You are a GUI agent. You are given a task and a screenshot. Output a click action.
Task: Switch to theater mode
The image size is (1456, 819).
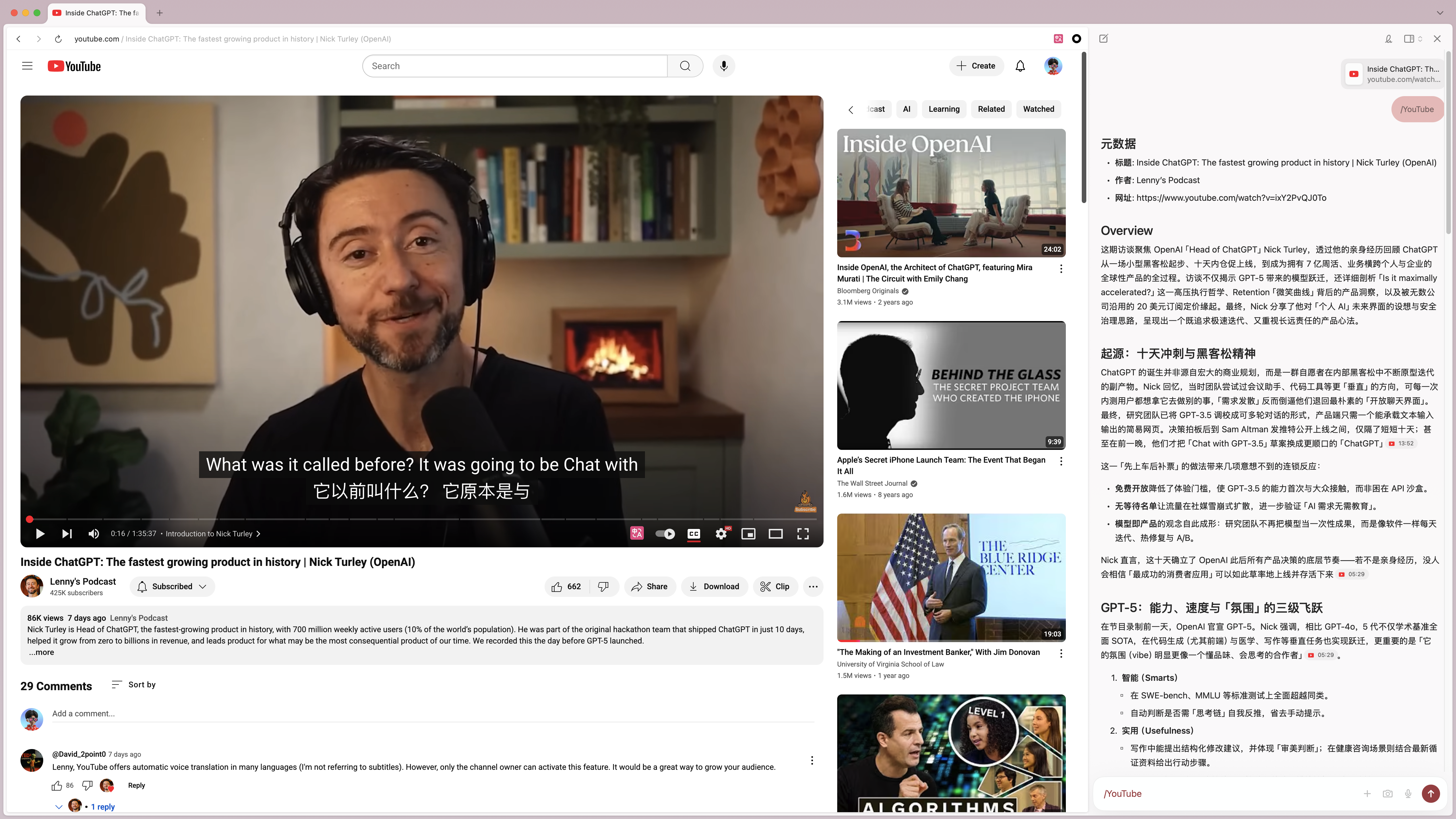click(775, 533)
